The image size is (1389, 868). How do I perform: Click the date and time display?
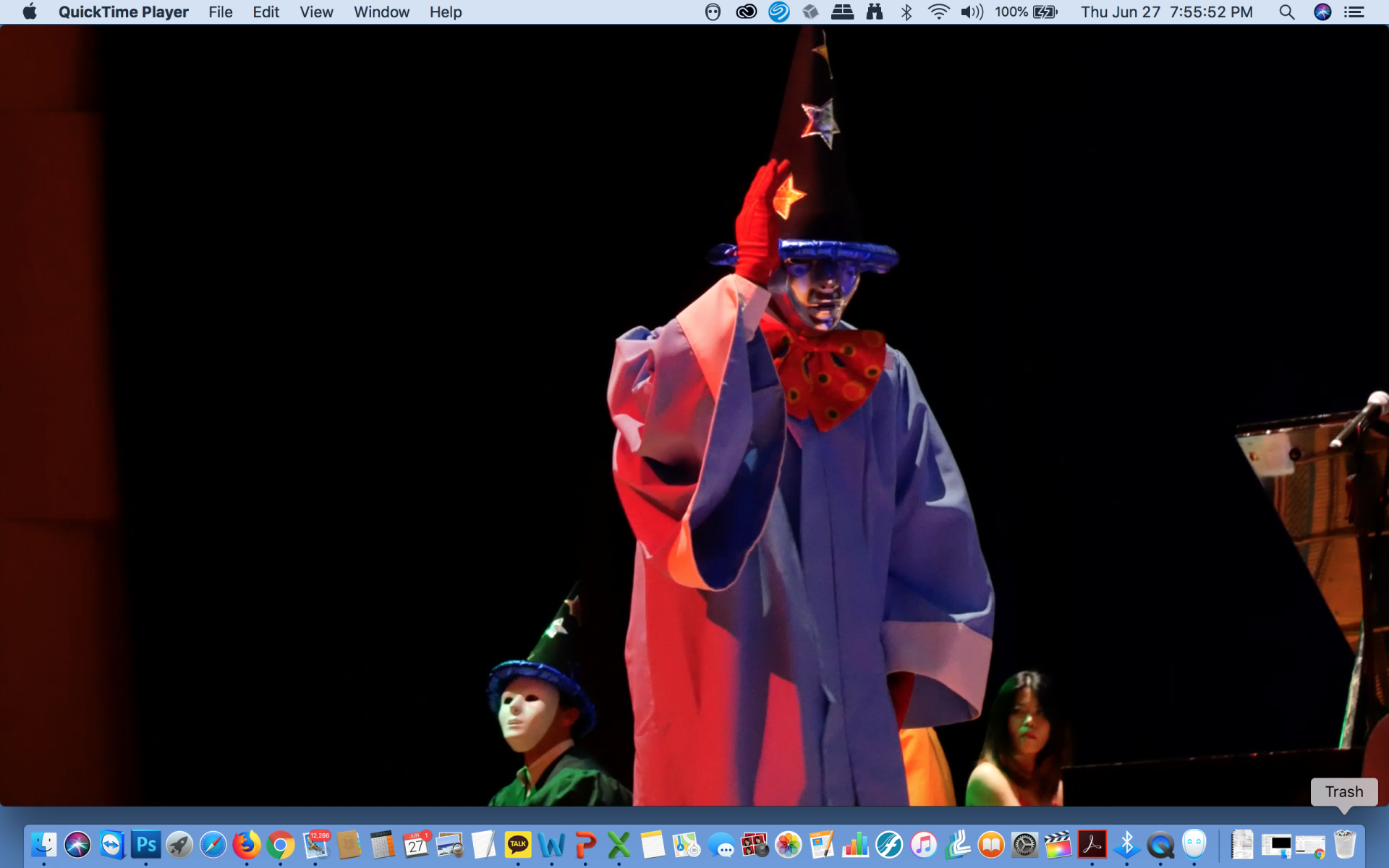click(x=1166, y=12)
